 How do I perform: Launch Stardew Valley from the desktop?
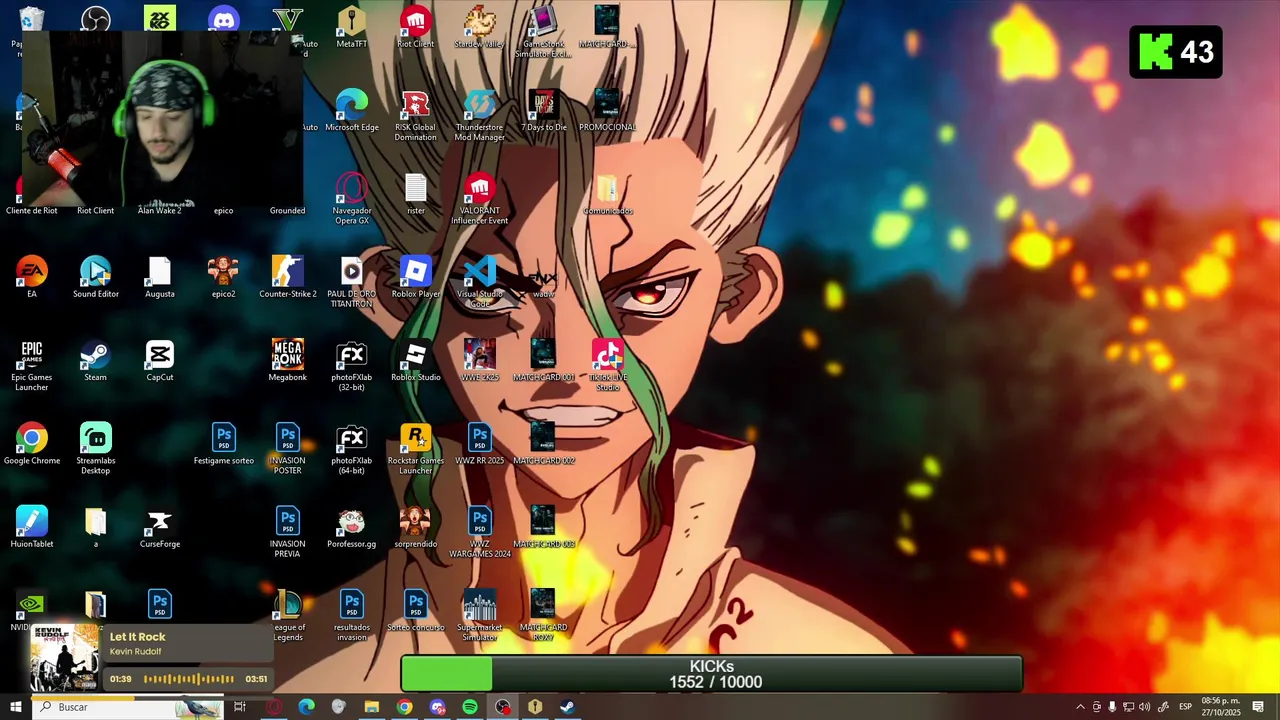coord(480,26)
